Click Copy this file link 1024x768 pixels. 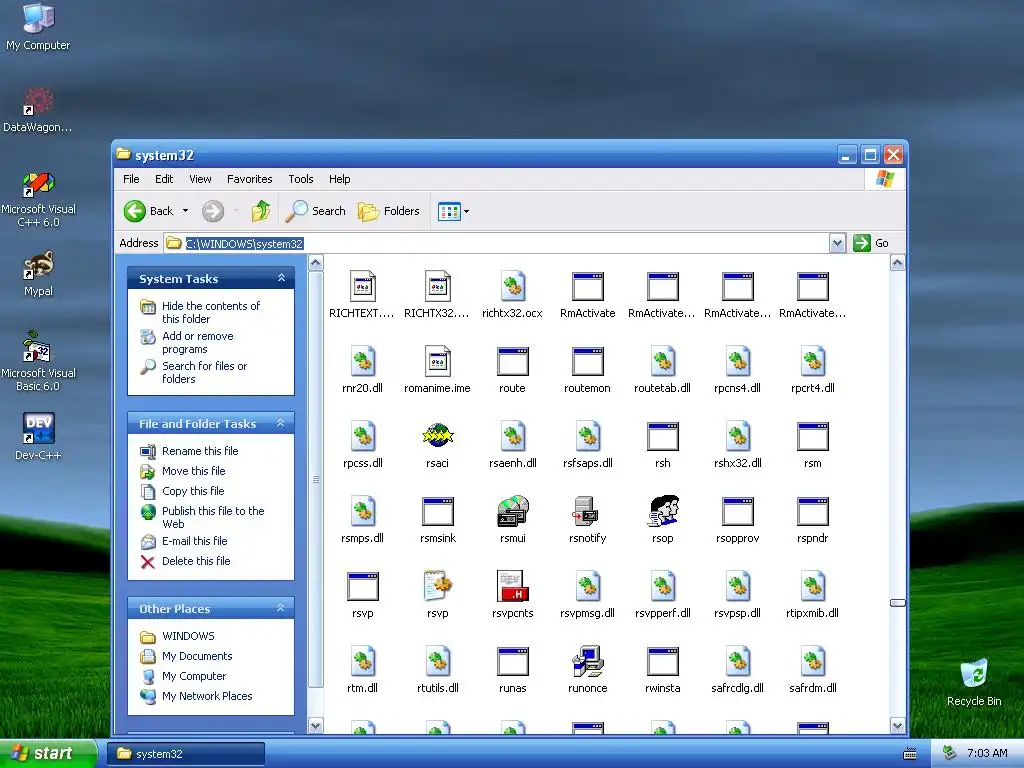pyautogui.click(x=193, y=491)
